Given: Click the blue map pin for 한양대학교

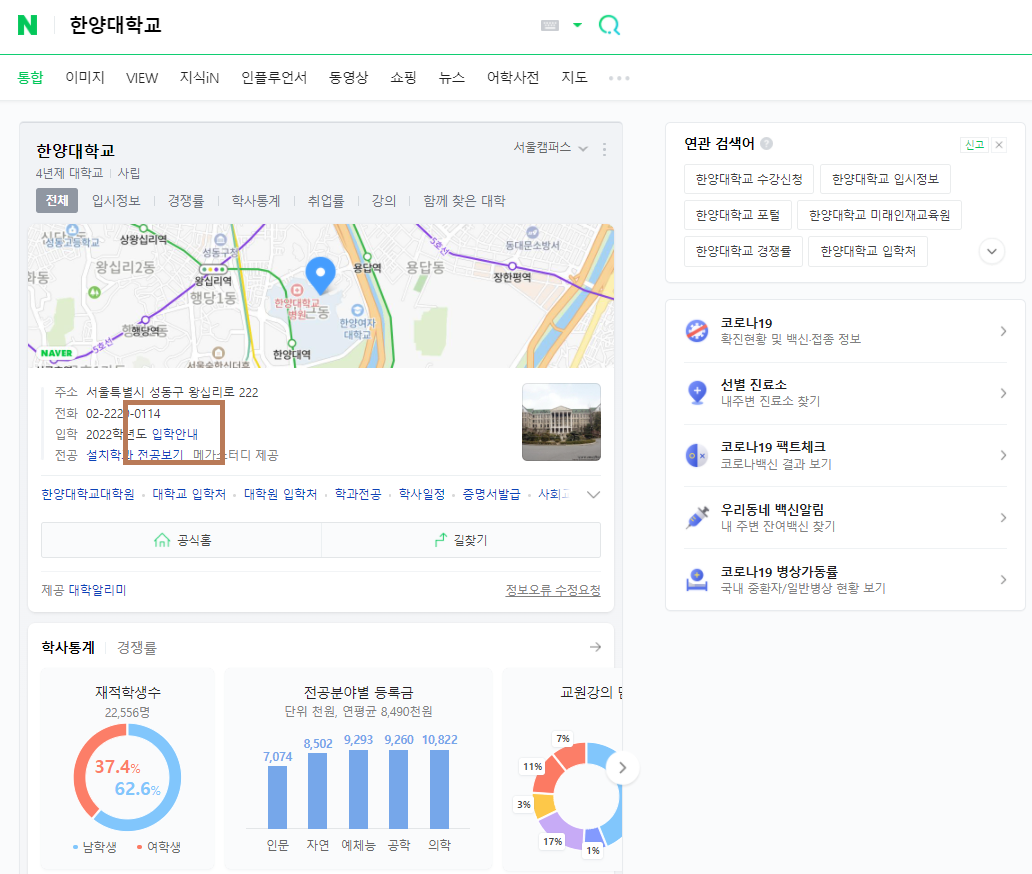Looking at the screenshot, I should tap(320, 272).
